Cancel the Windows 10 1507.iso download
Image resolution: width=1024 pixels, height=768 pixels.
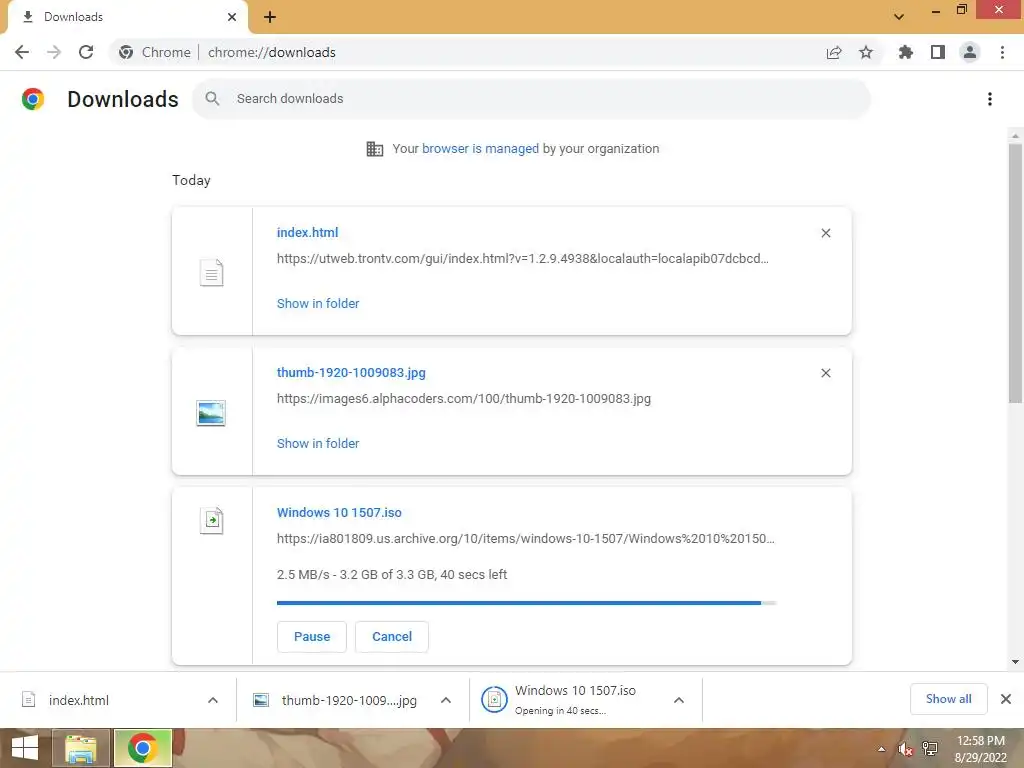392,637
